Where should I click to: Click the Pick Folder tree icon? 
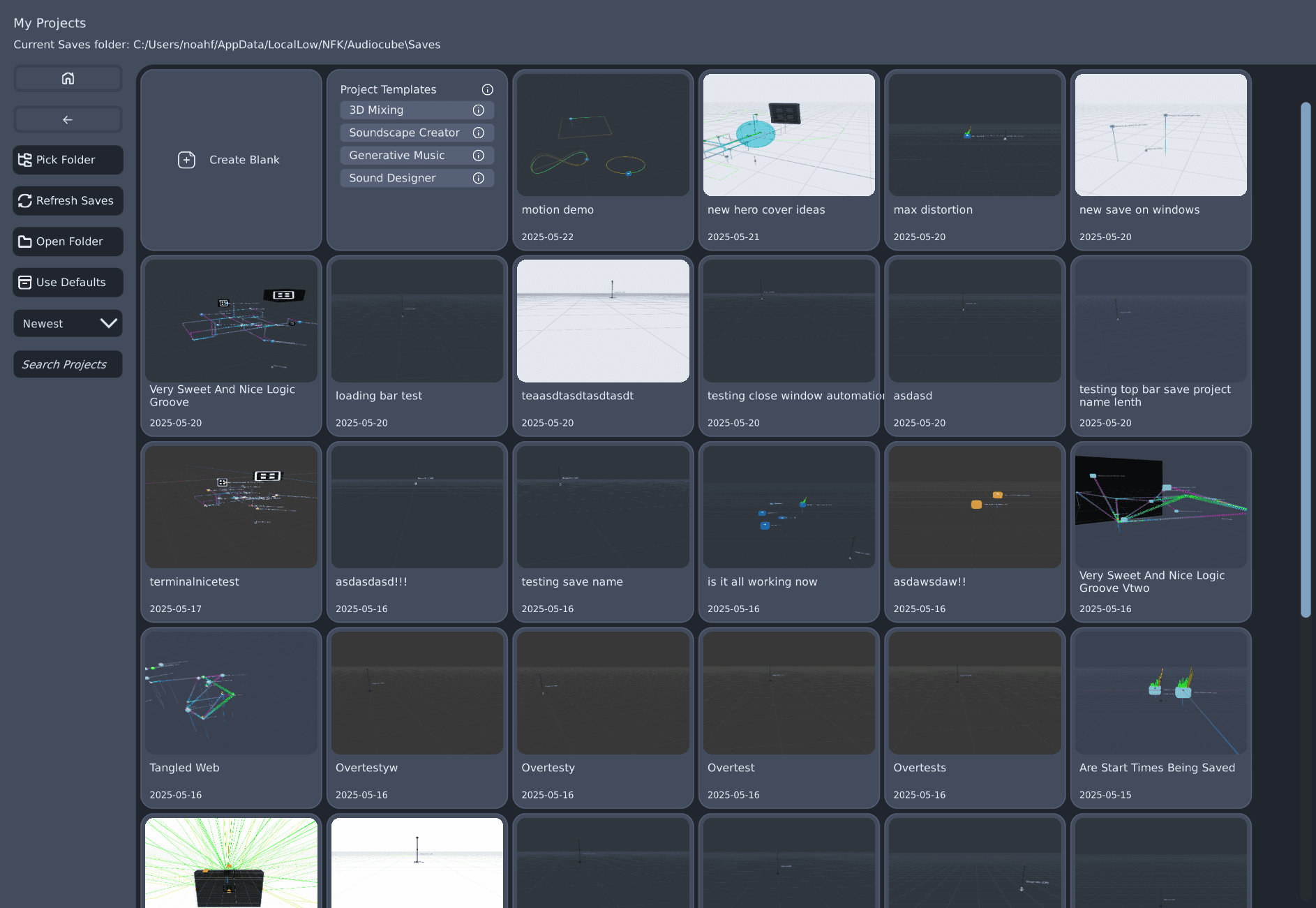(25, 160)
